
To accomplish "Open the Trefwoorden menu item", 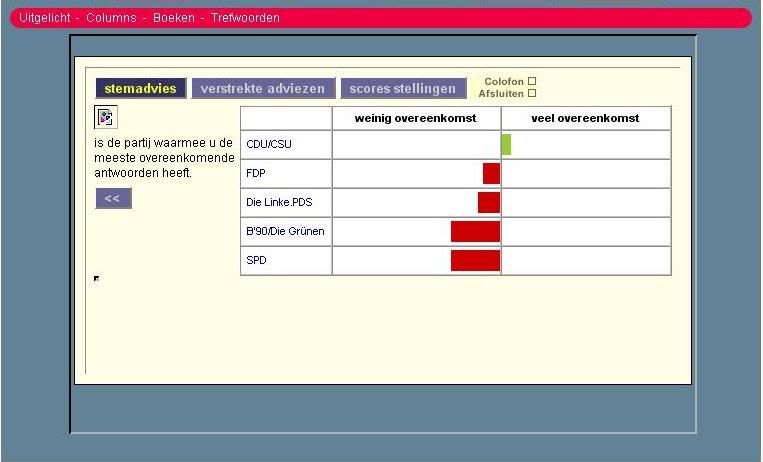I will 245,18.
